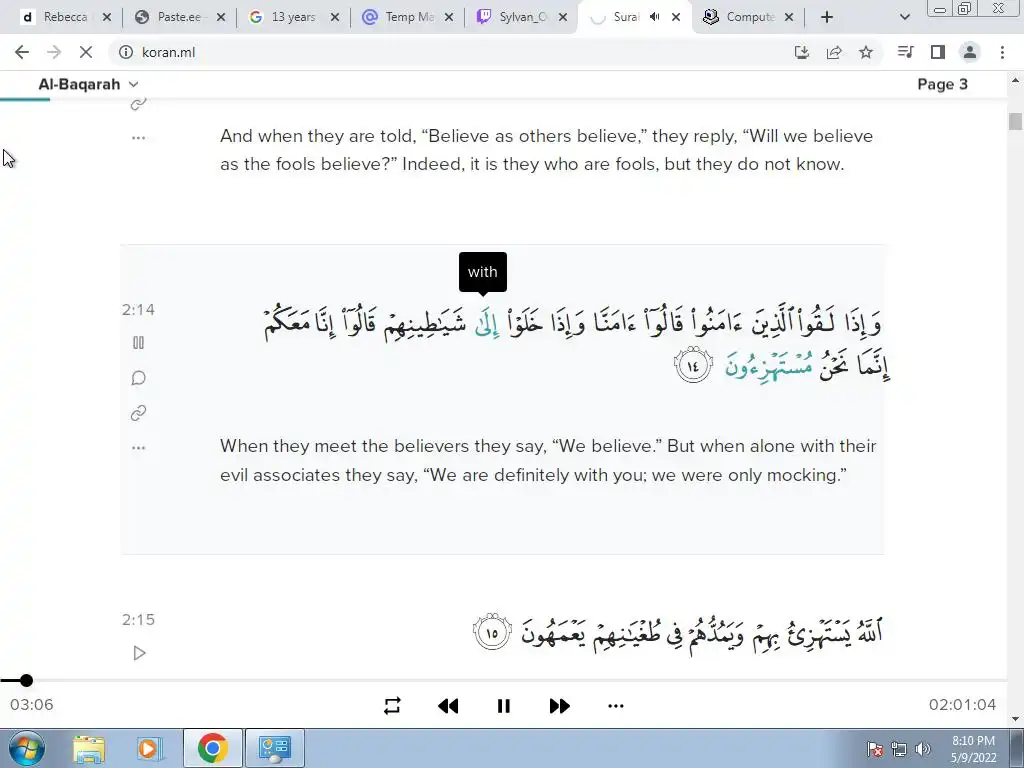
Task: Open tafsir comment icon for verse 2:14
Action: tap(138, 378)
